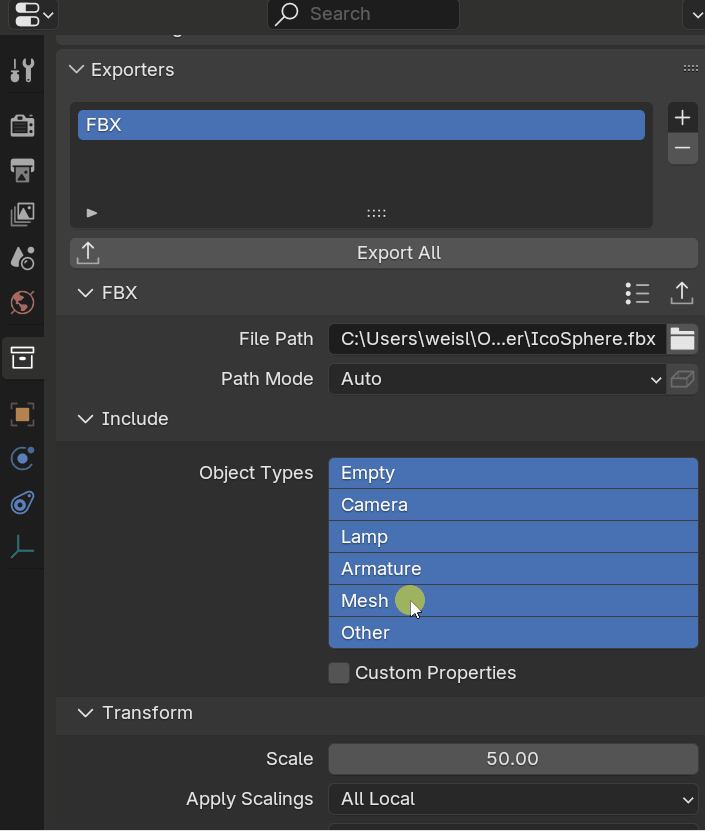Click the Export All button
The width and height of the screenshot is (705, 831).
[384, 253]
